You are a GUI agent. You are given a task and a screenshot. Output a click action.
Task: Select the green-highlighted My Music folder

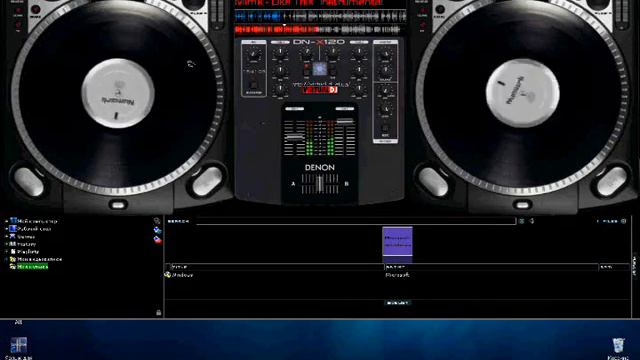[32, 267]
